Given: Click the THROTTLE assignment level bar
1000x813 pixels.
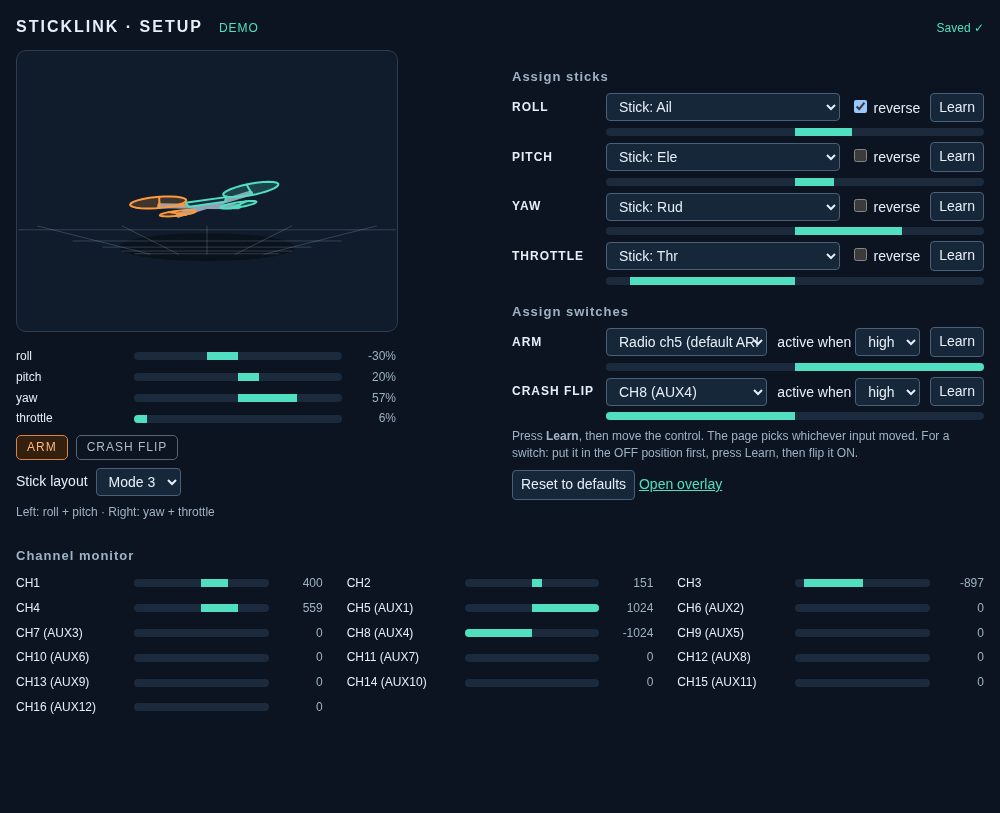Looking at the screenshot, I should [x=795, y=281].
